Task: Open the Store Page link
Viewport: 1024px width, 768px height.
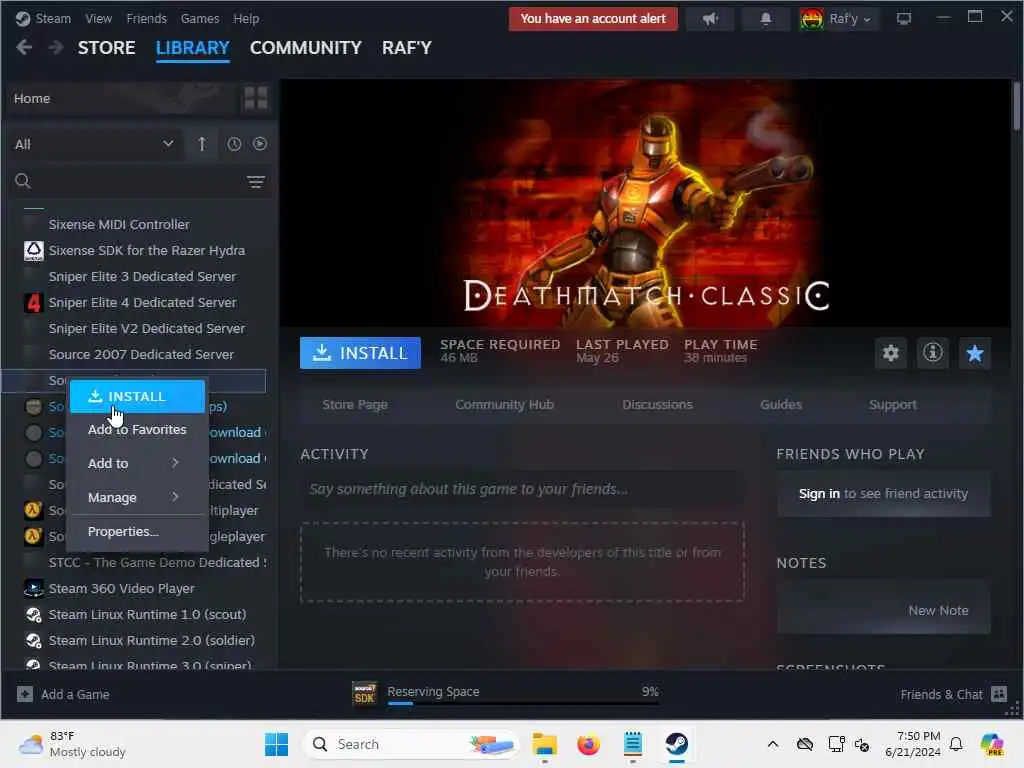Action: (355, 405)
